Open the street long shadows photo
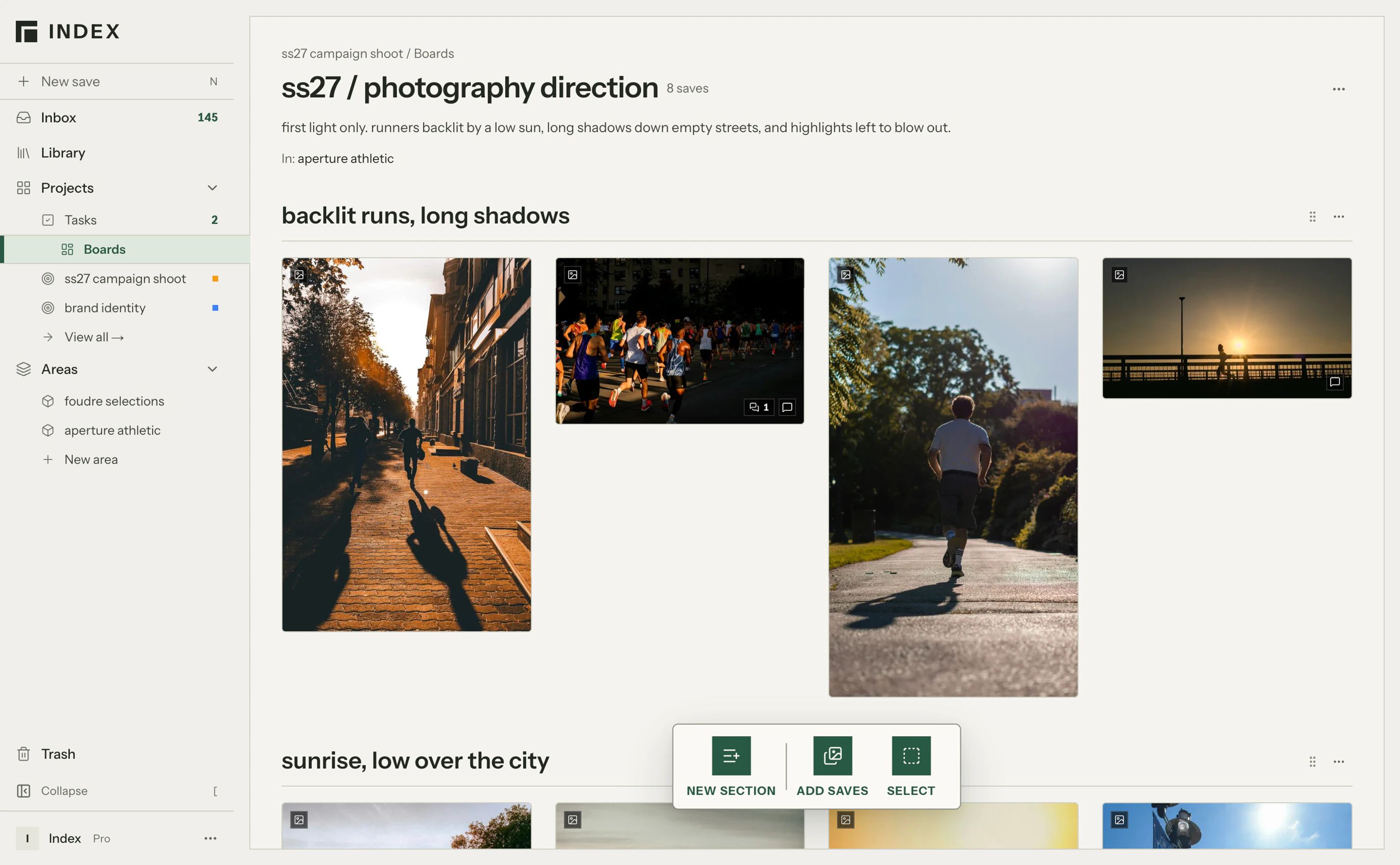The height and width of the screenshot is (865, 1400). 406,445
